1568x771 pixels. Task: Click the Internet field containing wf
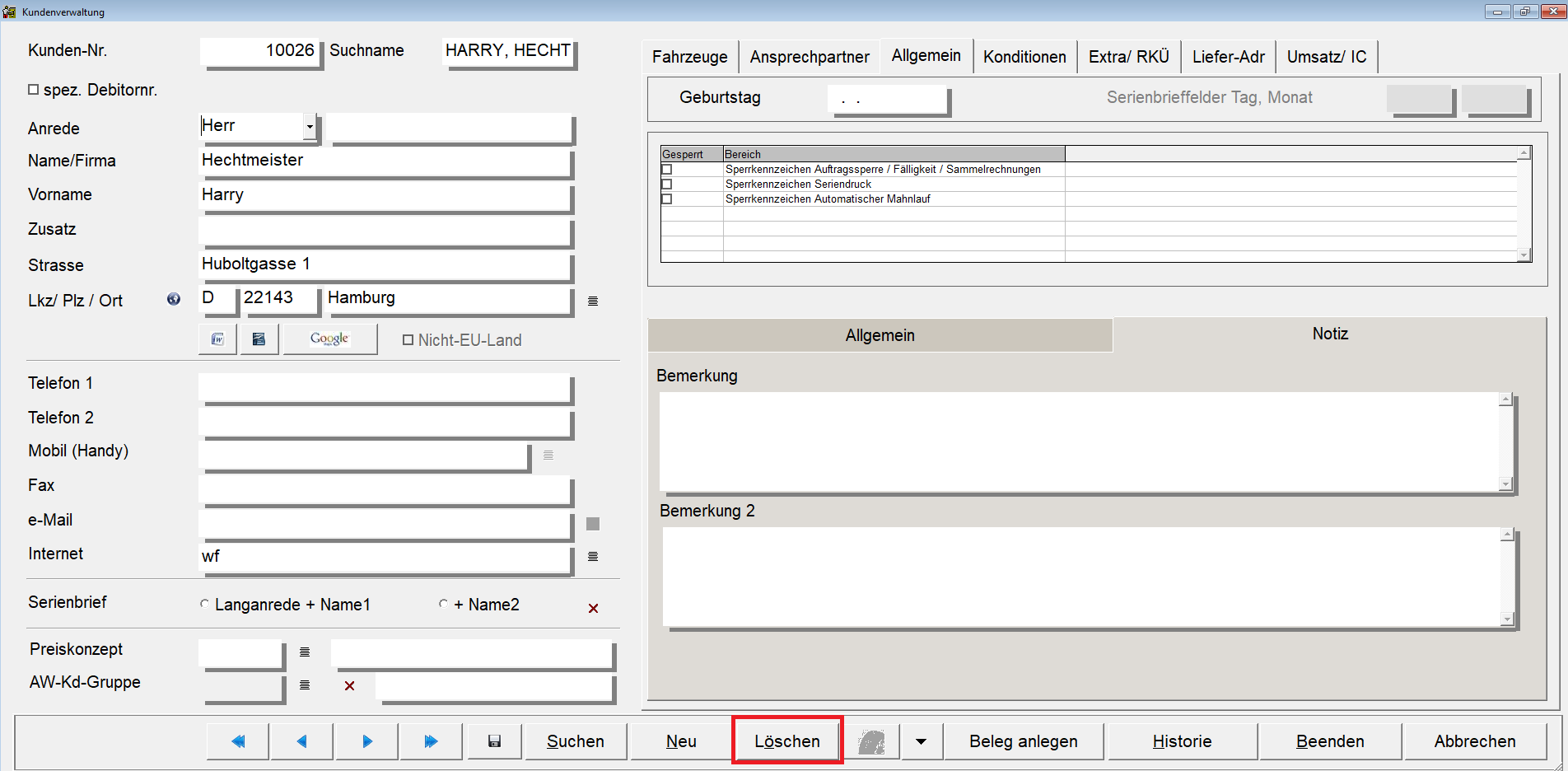coord(385,557)
